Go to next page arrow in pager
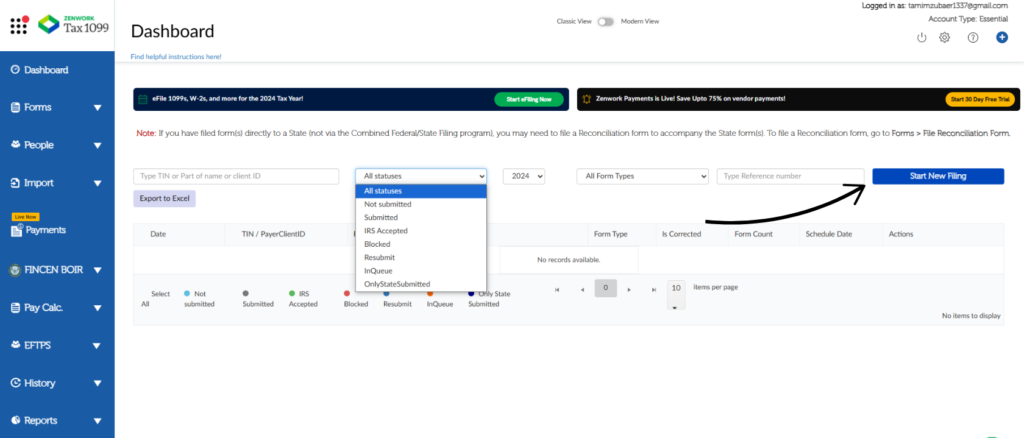This screenshot has height=438, width=1024. click(x=629, y=289)
